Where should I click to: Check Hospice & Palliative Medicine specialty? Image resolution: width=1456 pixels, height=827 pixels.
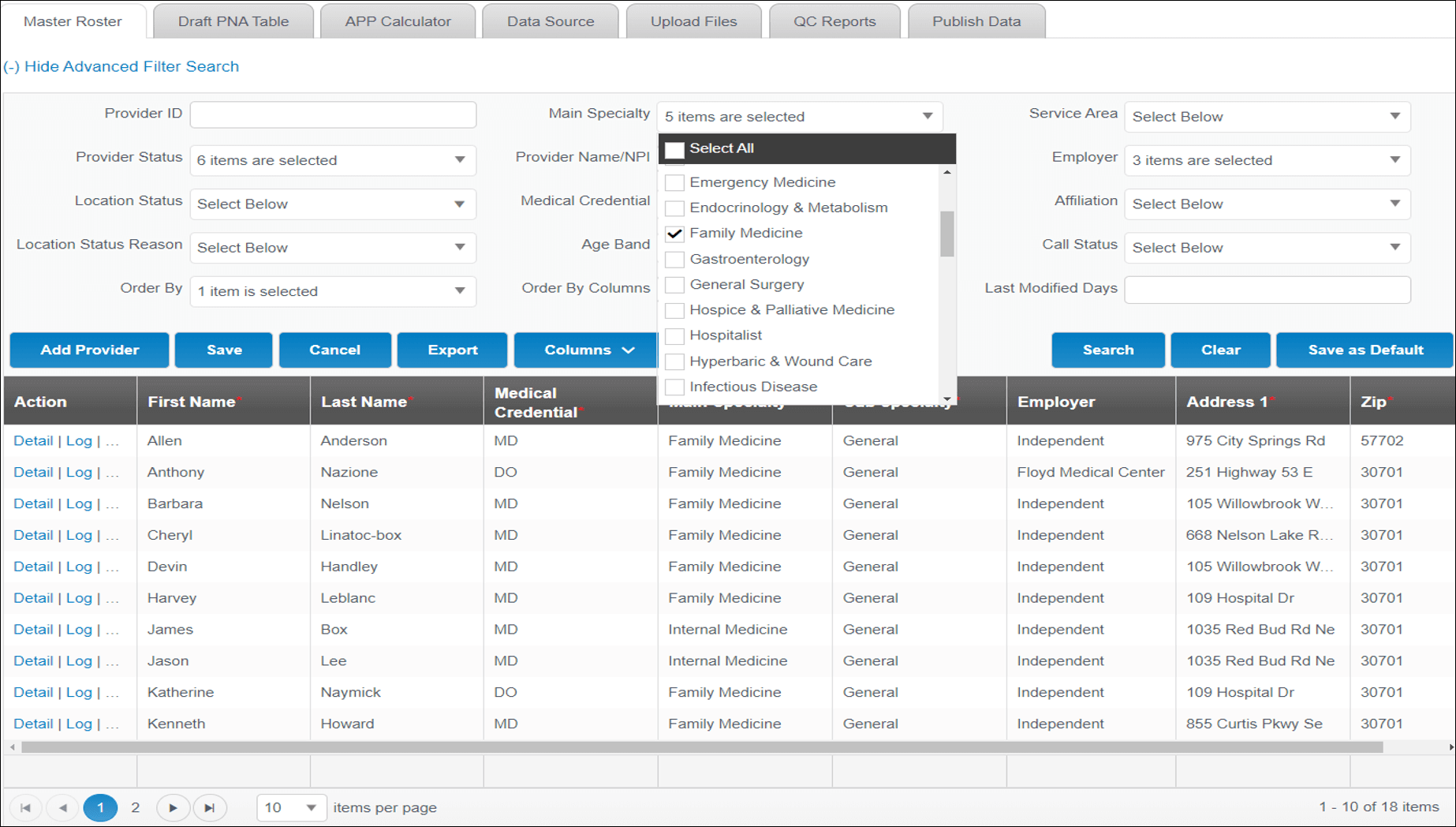674,310
